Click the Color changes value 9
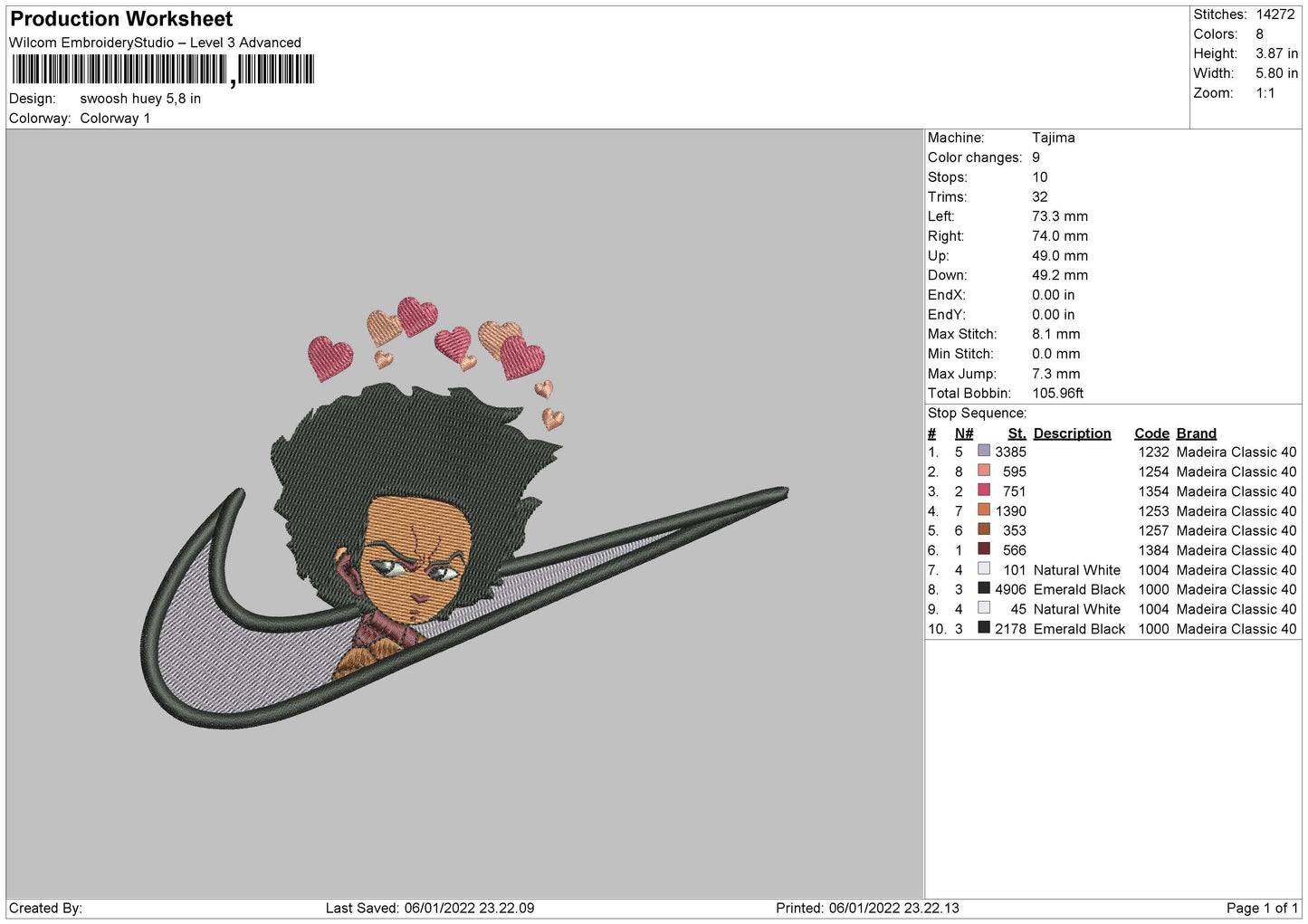 pos(1036,157)
